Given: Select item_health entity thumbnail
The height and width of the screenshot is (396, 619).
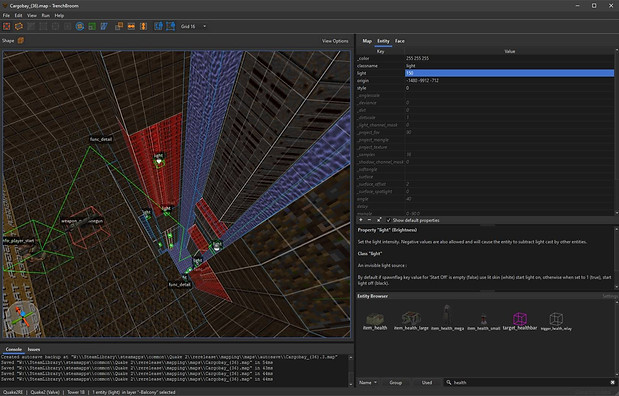Looking at the screenshot, I should tap(375, 321).
